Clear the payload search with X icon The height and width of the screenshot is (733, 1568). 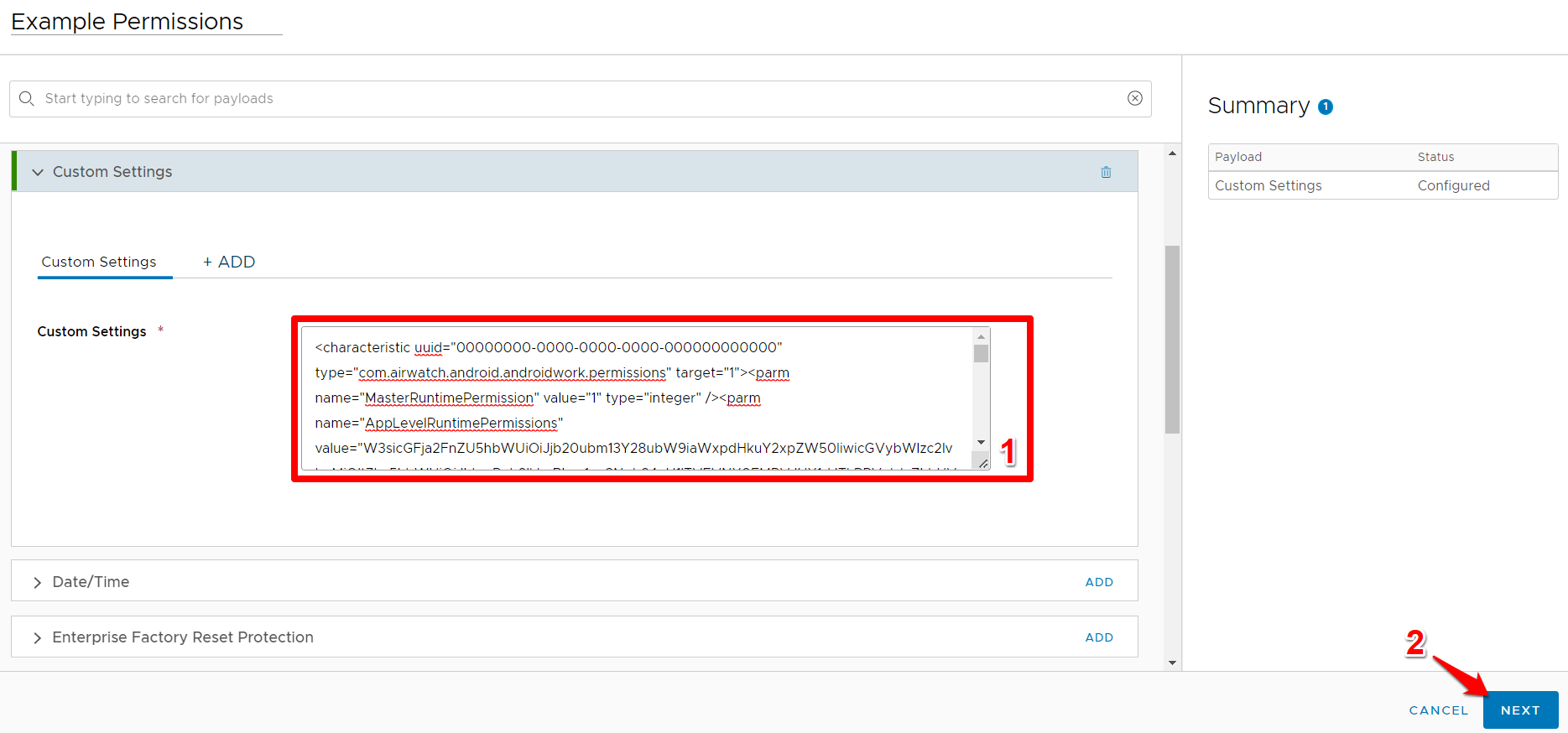1135,98
